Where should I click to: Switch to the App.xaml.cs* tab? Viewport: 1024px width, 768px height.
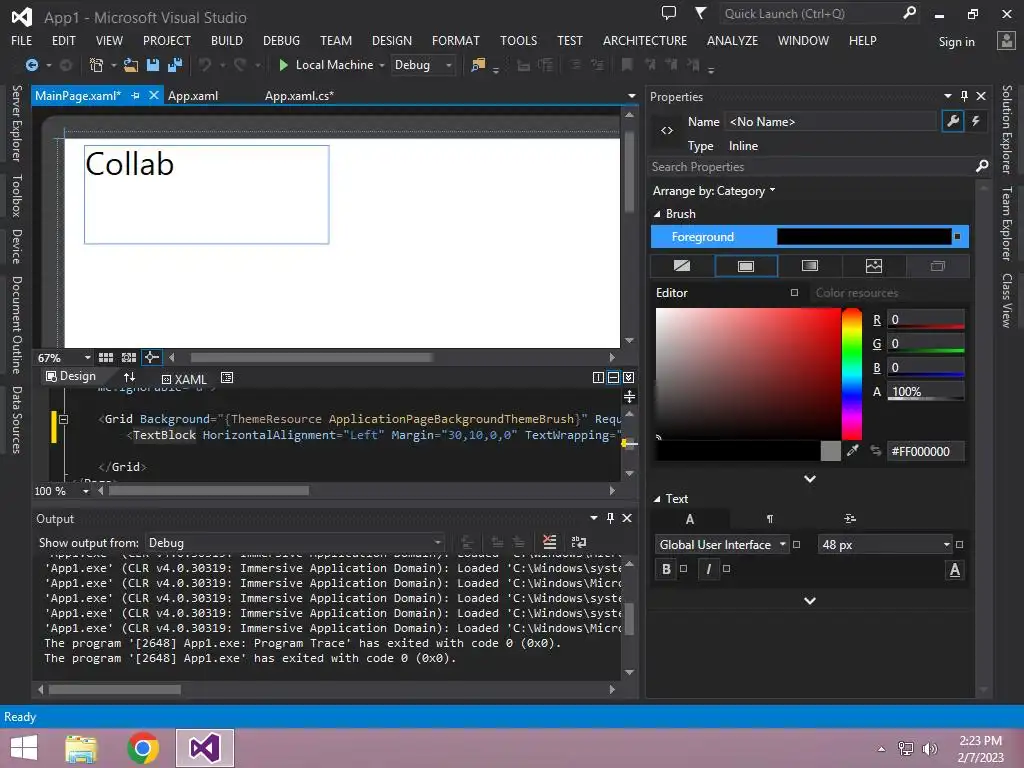tap(299, 95)
